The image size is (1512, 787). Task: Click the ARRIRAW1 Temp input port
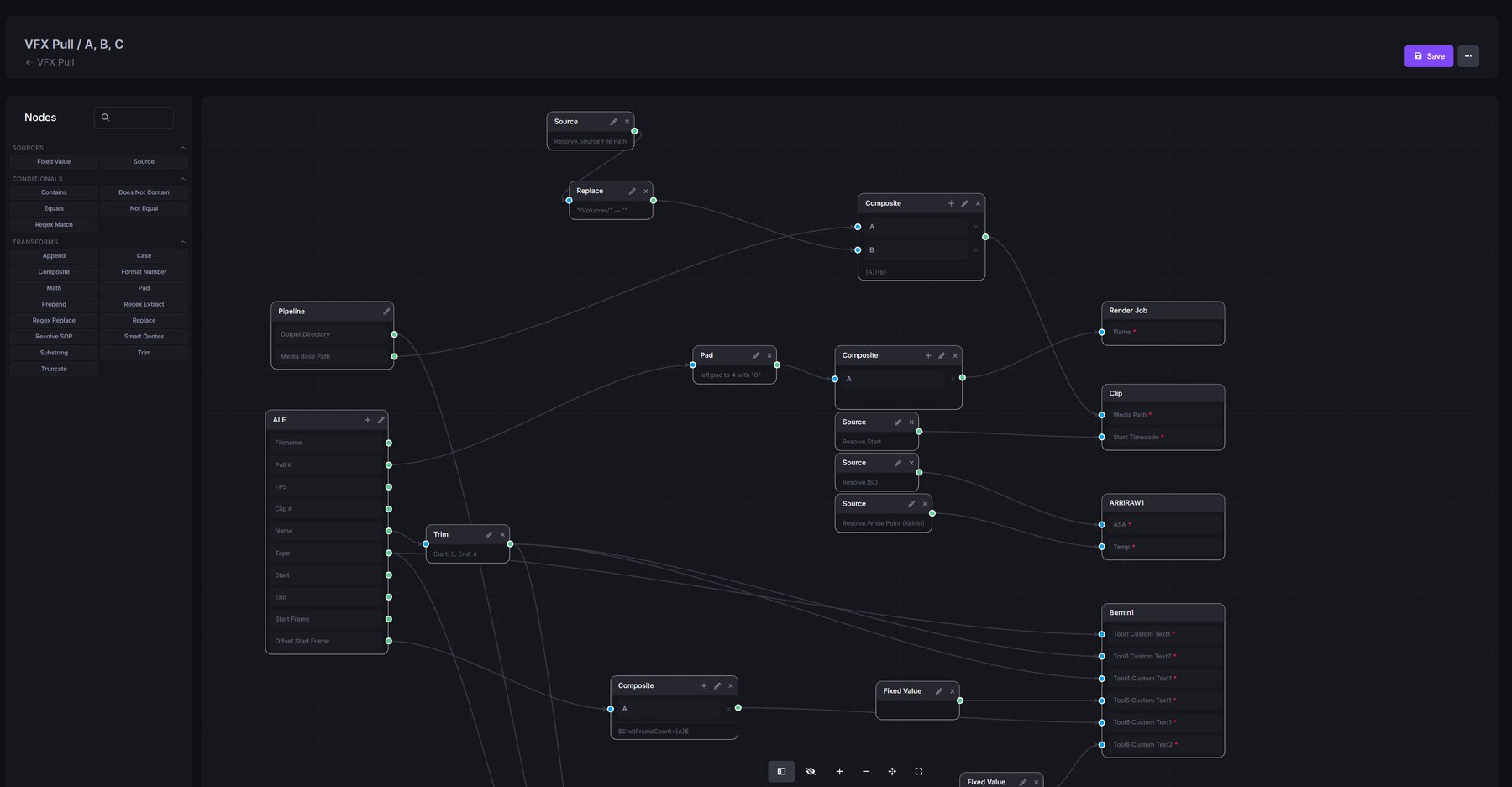(x=1102, y=547)
